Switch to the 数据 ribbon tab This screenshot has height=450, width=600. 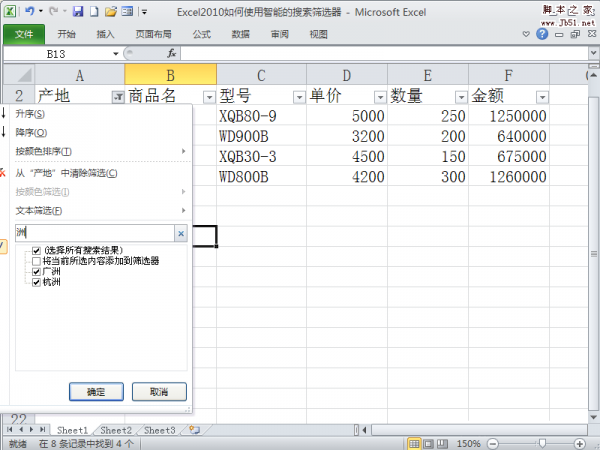click(241, 34)
